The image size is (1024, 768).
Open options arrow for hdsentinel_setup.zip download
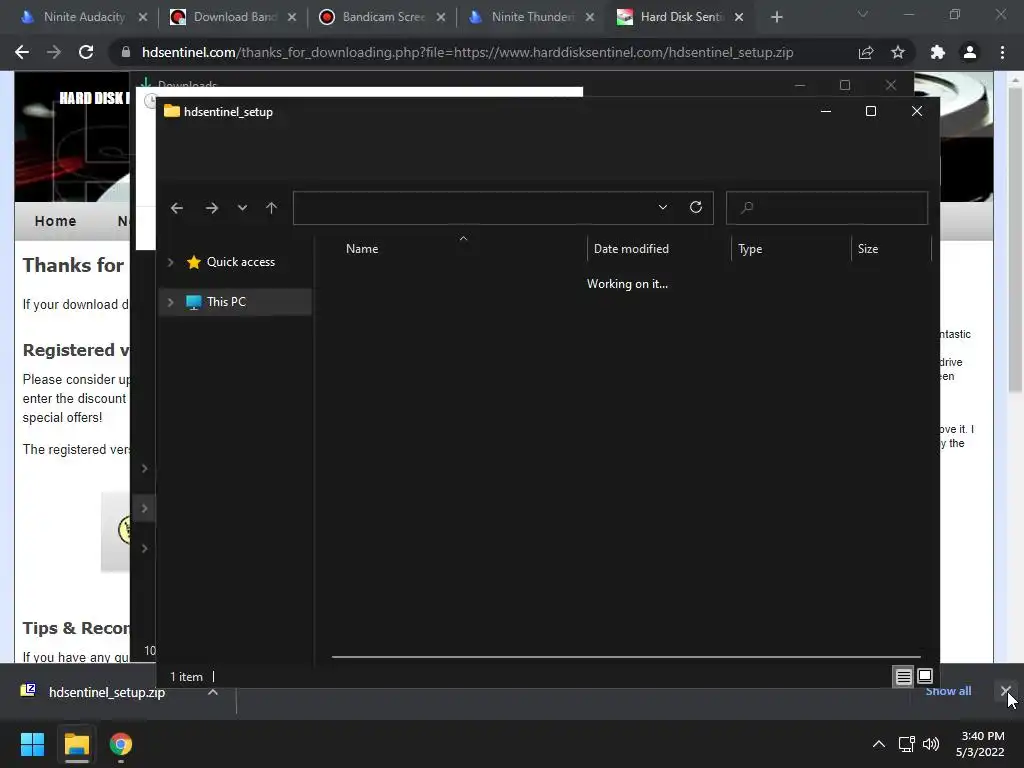(x=213, y=692)
